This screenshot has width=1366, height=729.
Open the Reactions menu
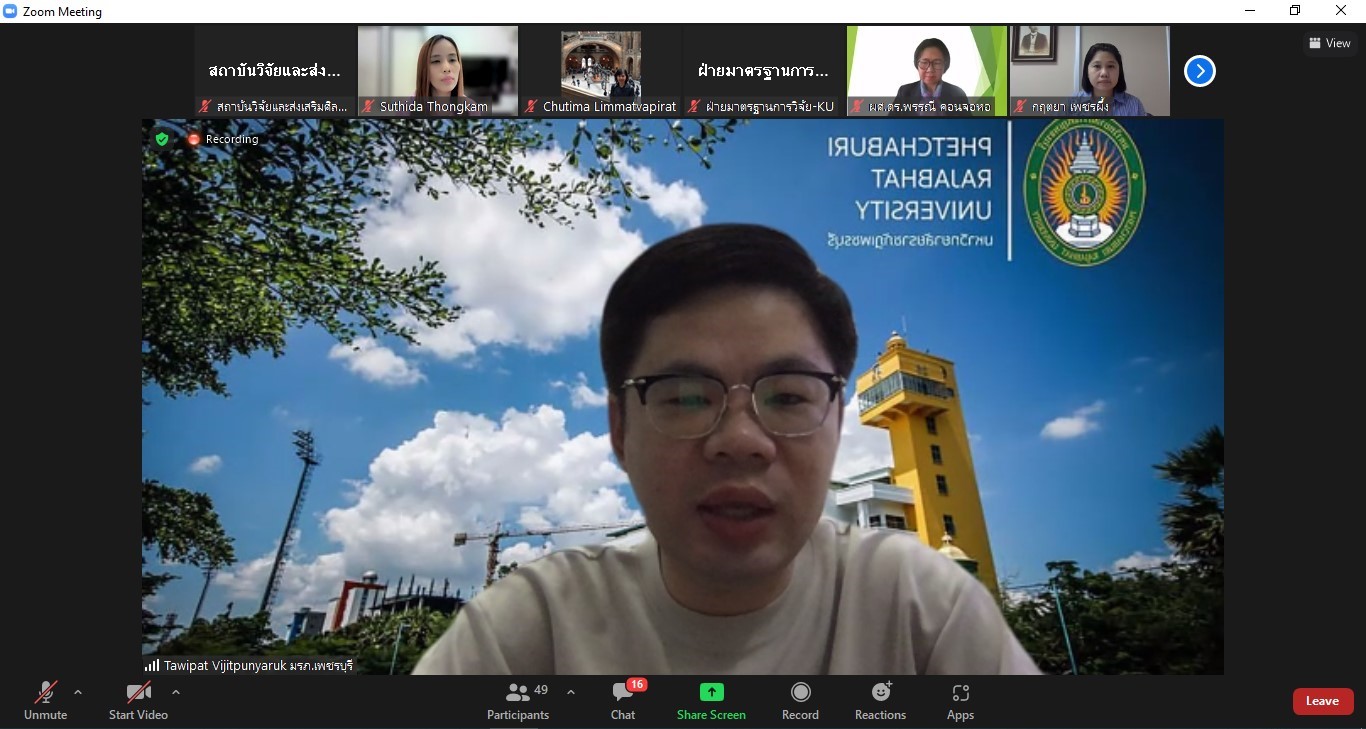[x=880, y=700]
